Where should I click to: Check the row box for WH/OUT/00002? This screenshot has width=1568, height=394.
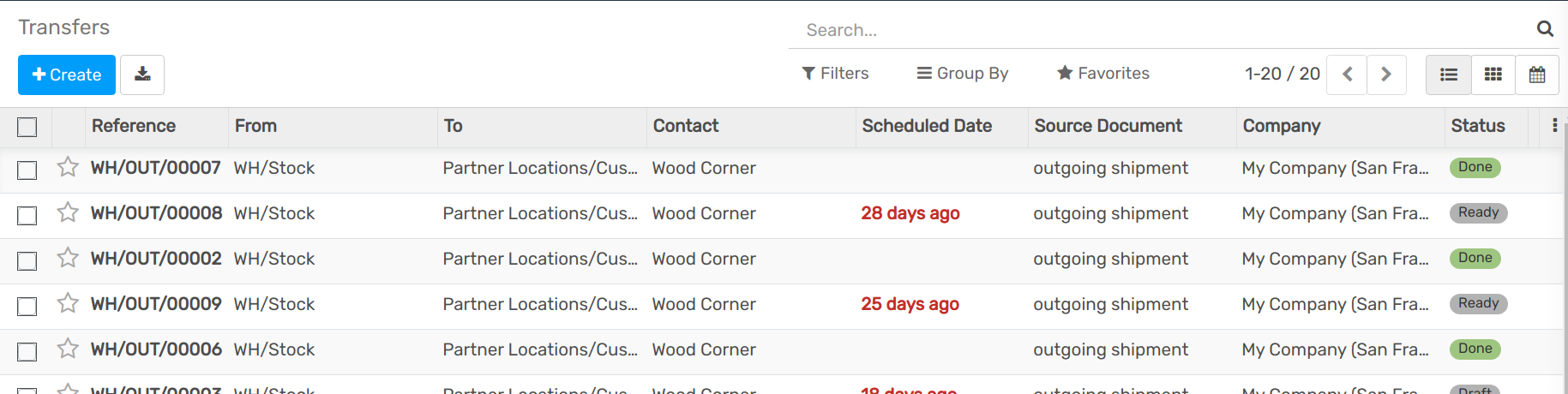27,260
